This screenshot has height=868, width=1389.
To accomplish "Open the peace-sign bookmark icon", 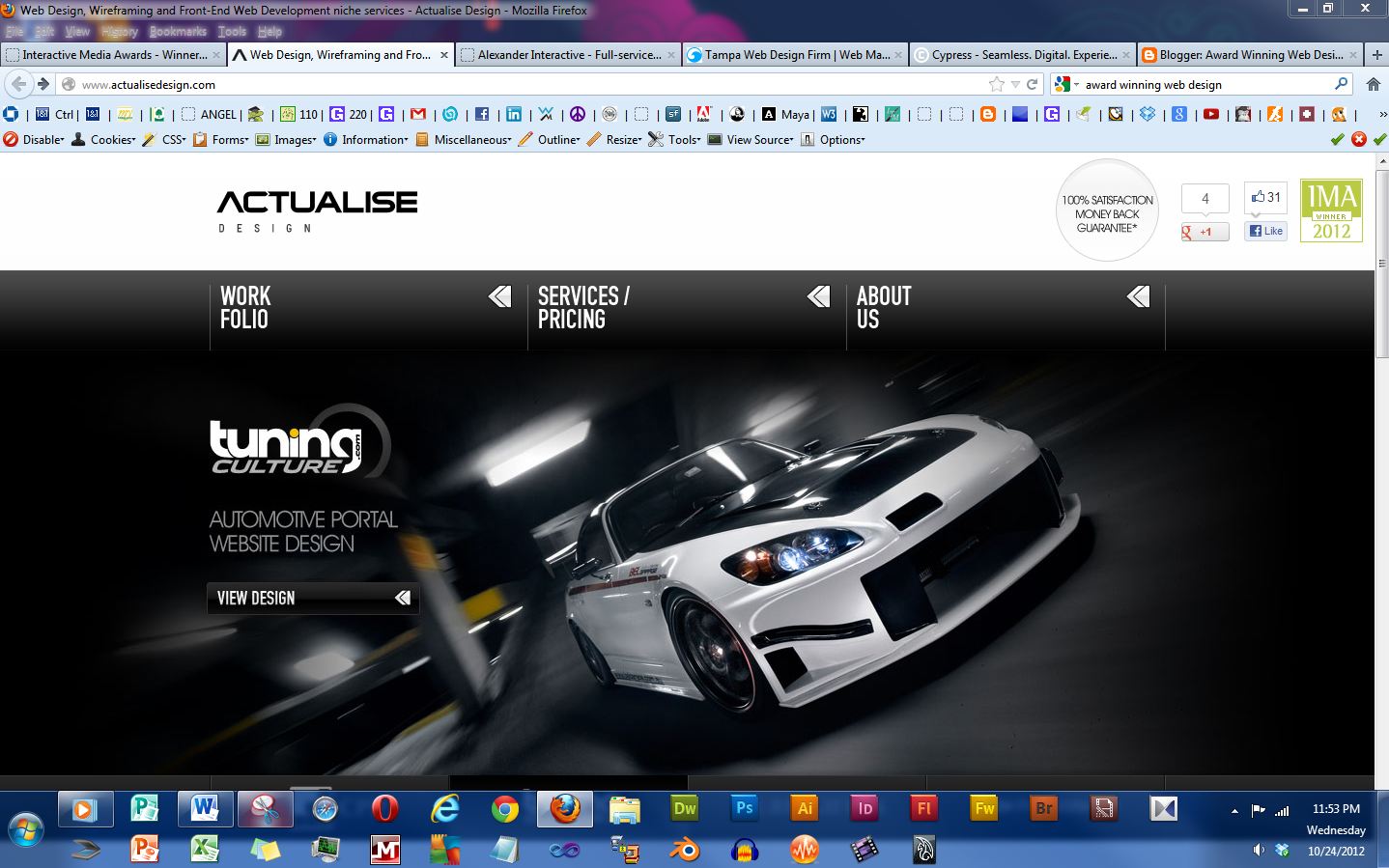I will 578,114.
